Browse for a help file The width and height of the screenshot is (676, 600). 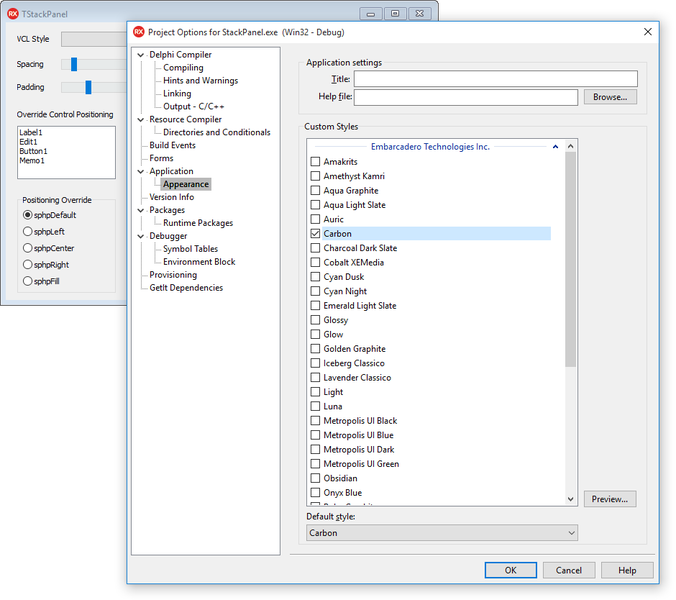click(610, 97)
